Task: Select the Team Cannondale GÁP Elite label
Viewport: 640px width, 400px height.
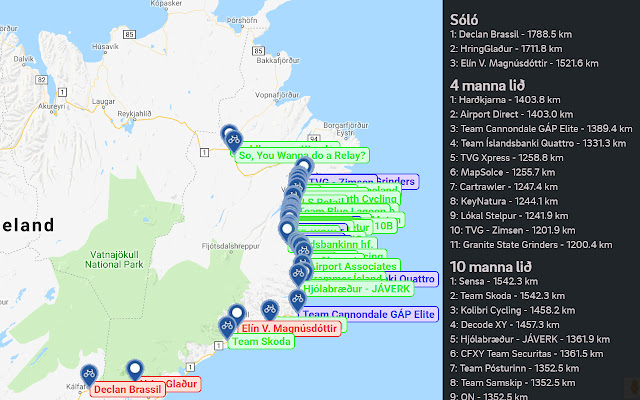Action: pos(369,314)
